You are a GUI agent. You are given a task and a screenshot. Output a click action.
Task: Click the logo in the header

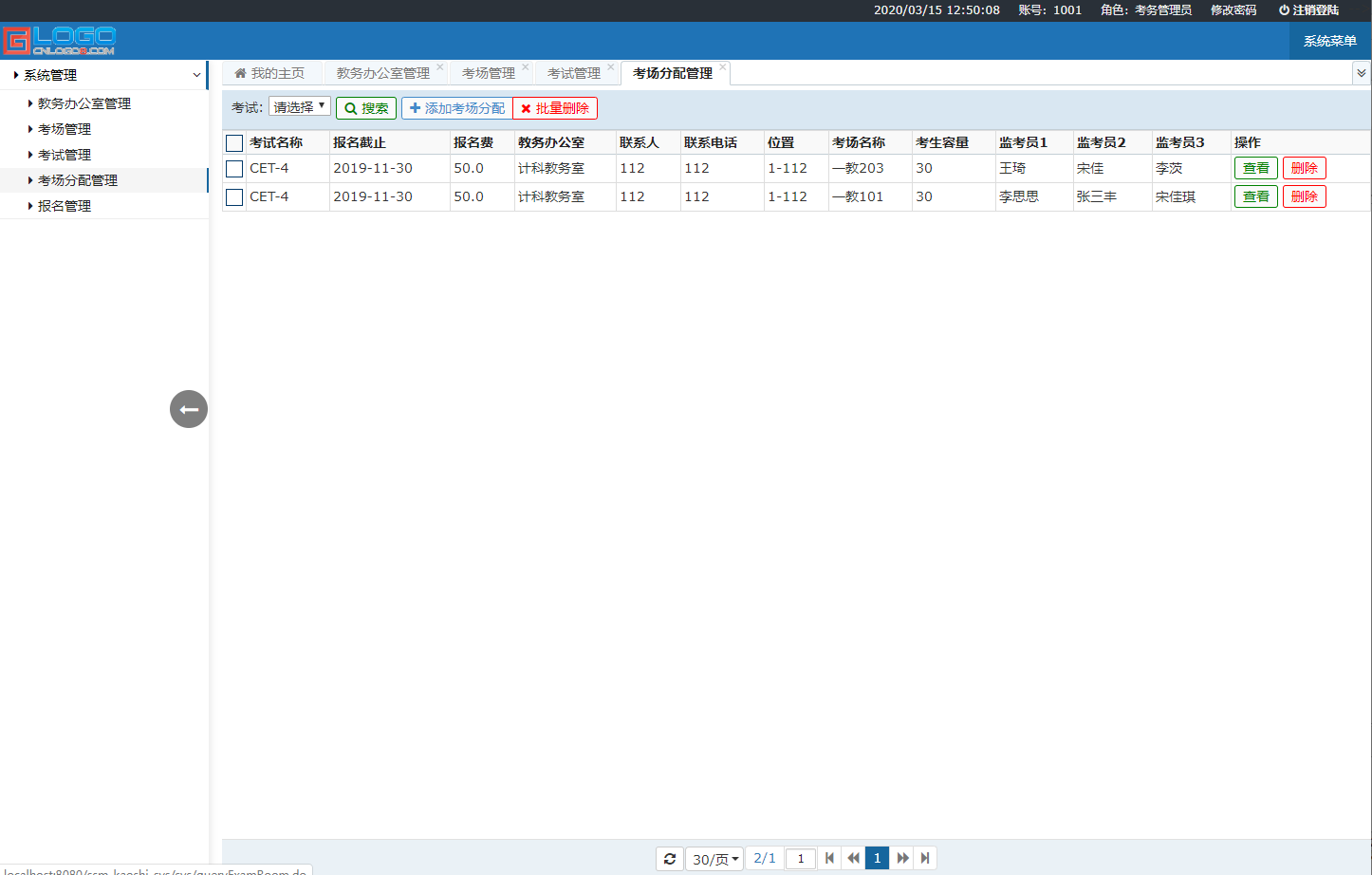(x=59, y=41)
